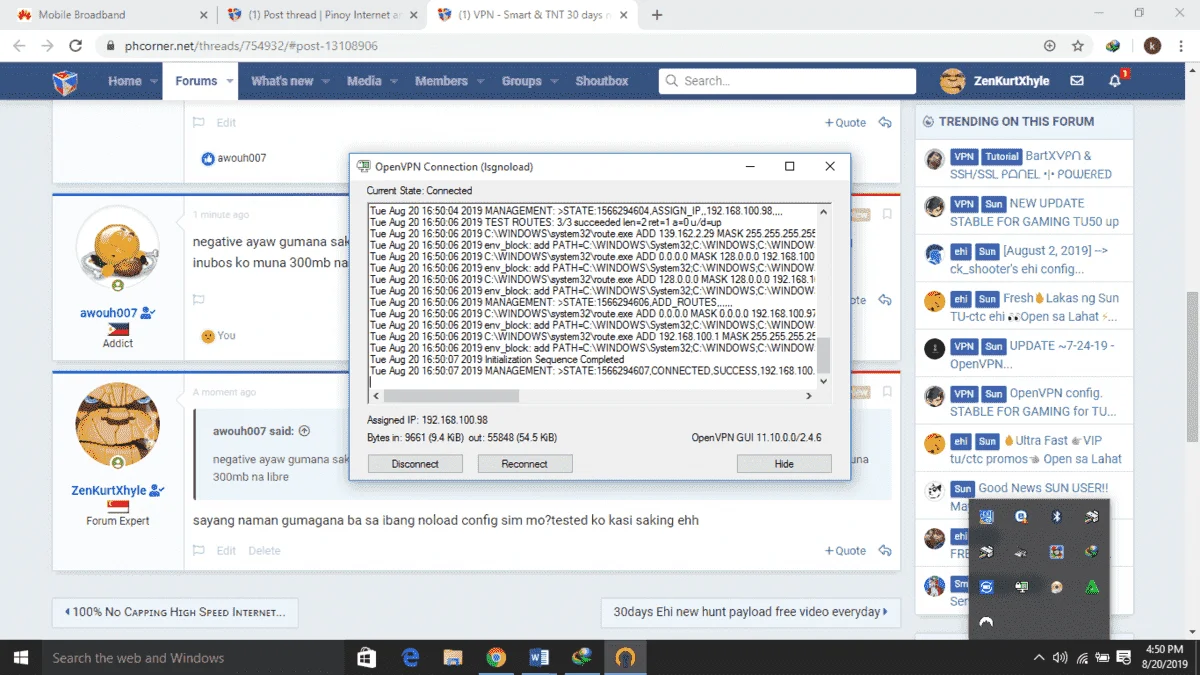This screenshot has width=1200, height=675.
Task: Click the browser Back arrow
Action: pos(19,46)
